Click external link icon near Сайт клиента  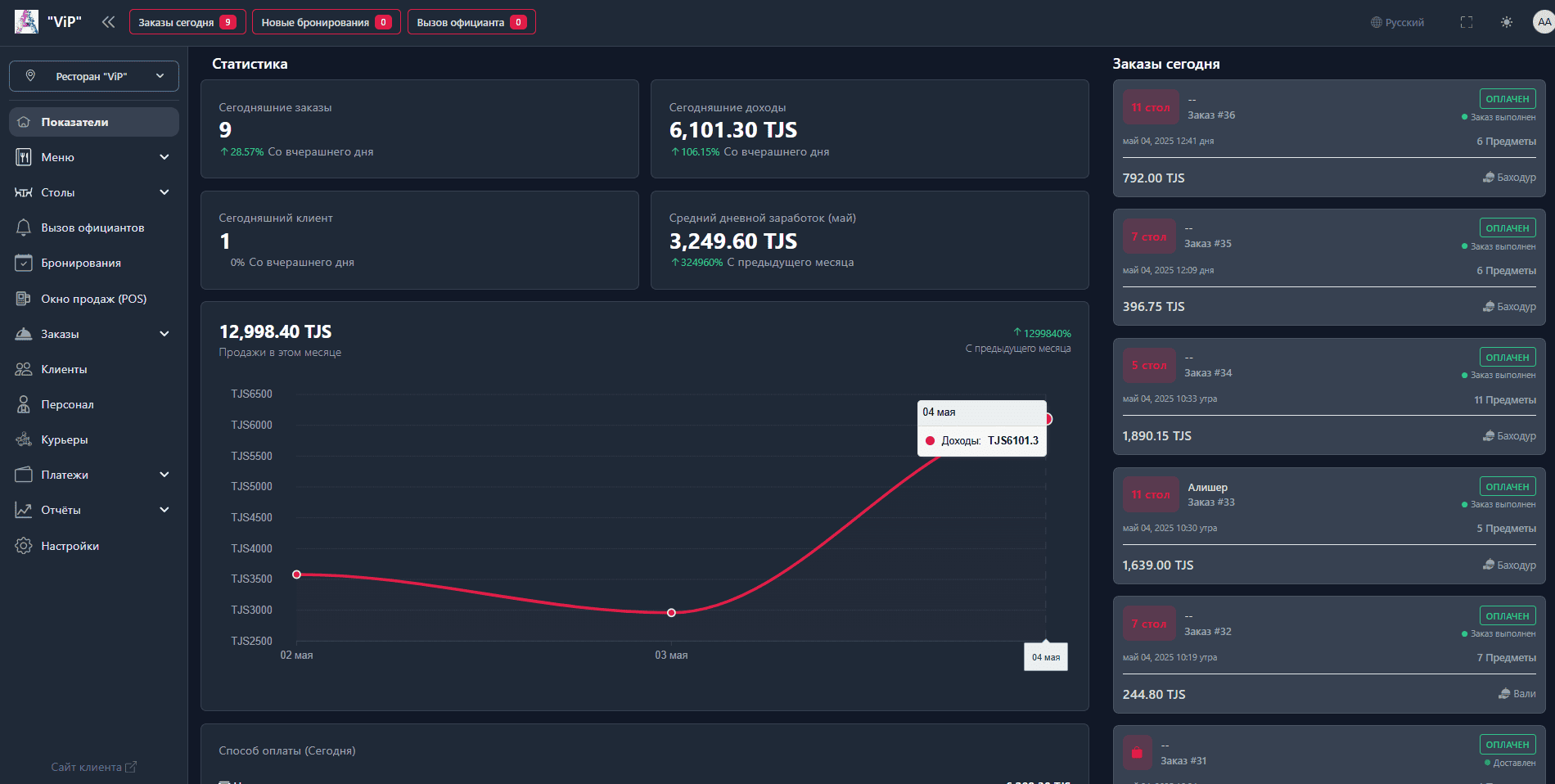pyautogui.click(x=131, y=767)
